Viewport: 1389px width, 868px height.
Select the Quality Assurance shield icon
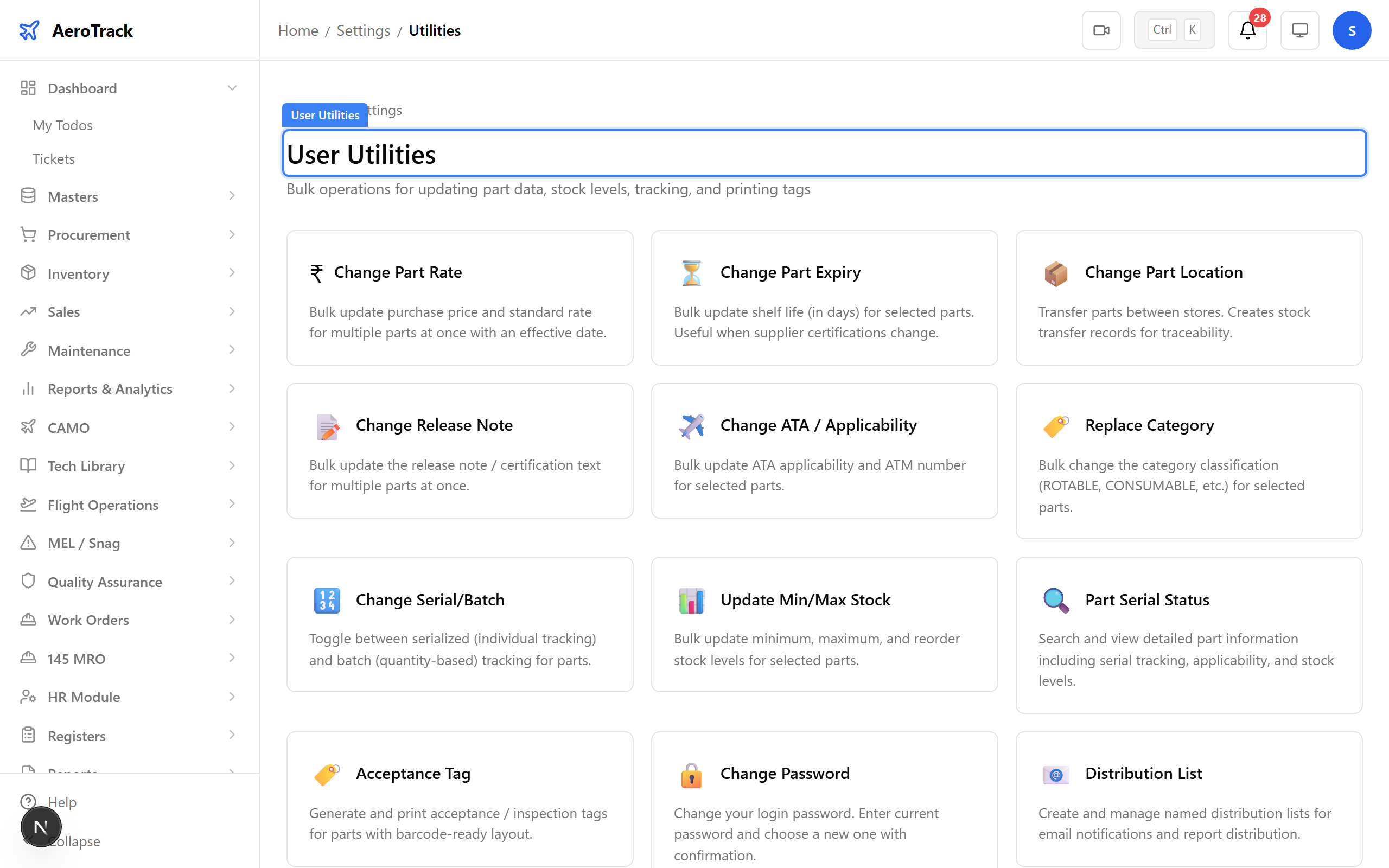point(29,581)
